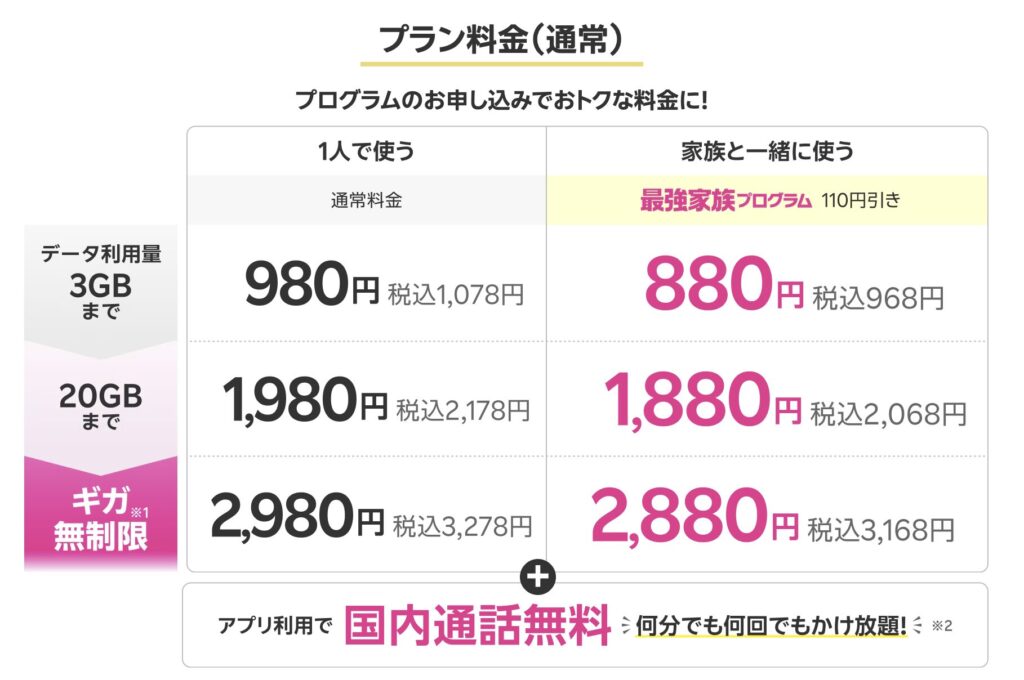1024x680 pixels.
Task: Click the plus circle icon
Action: pos(539,577)
